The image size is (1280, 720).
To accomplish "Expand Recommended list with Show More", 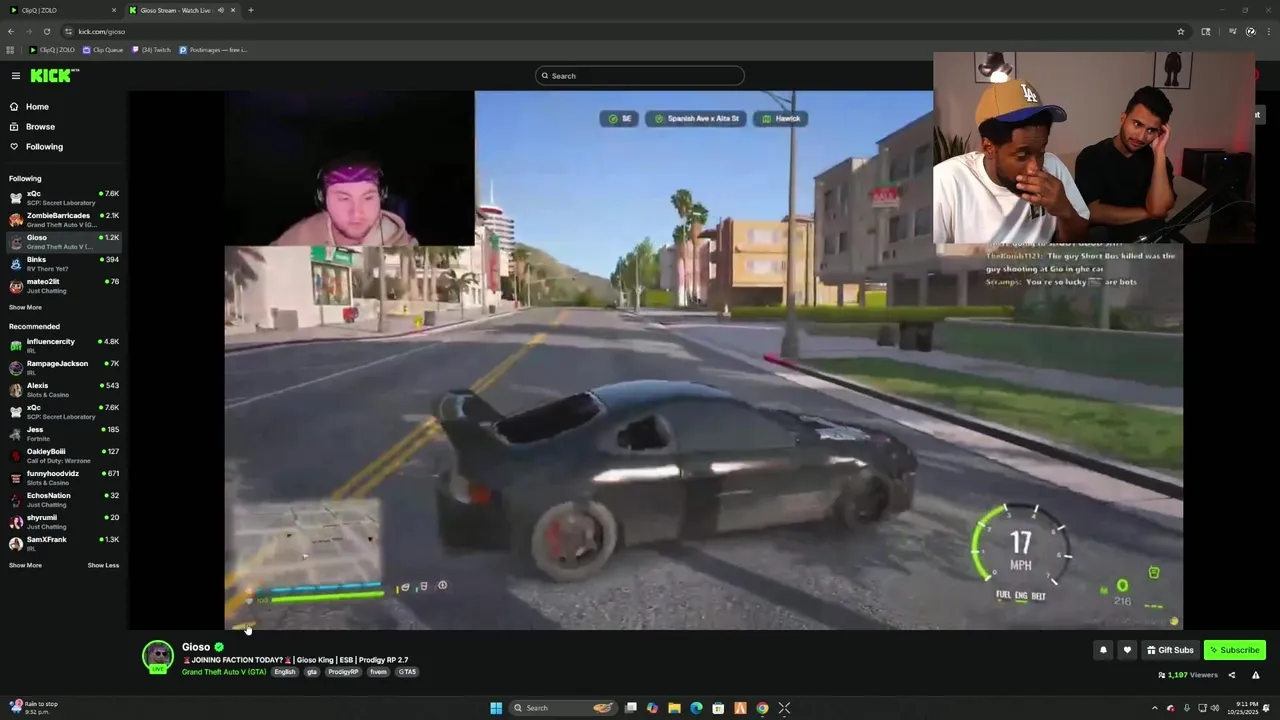I will (x=25, y=566).
